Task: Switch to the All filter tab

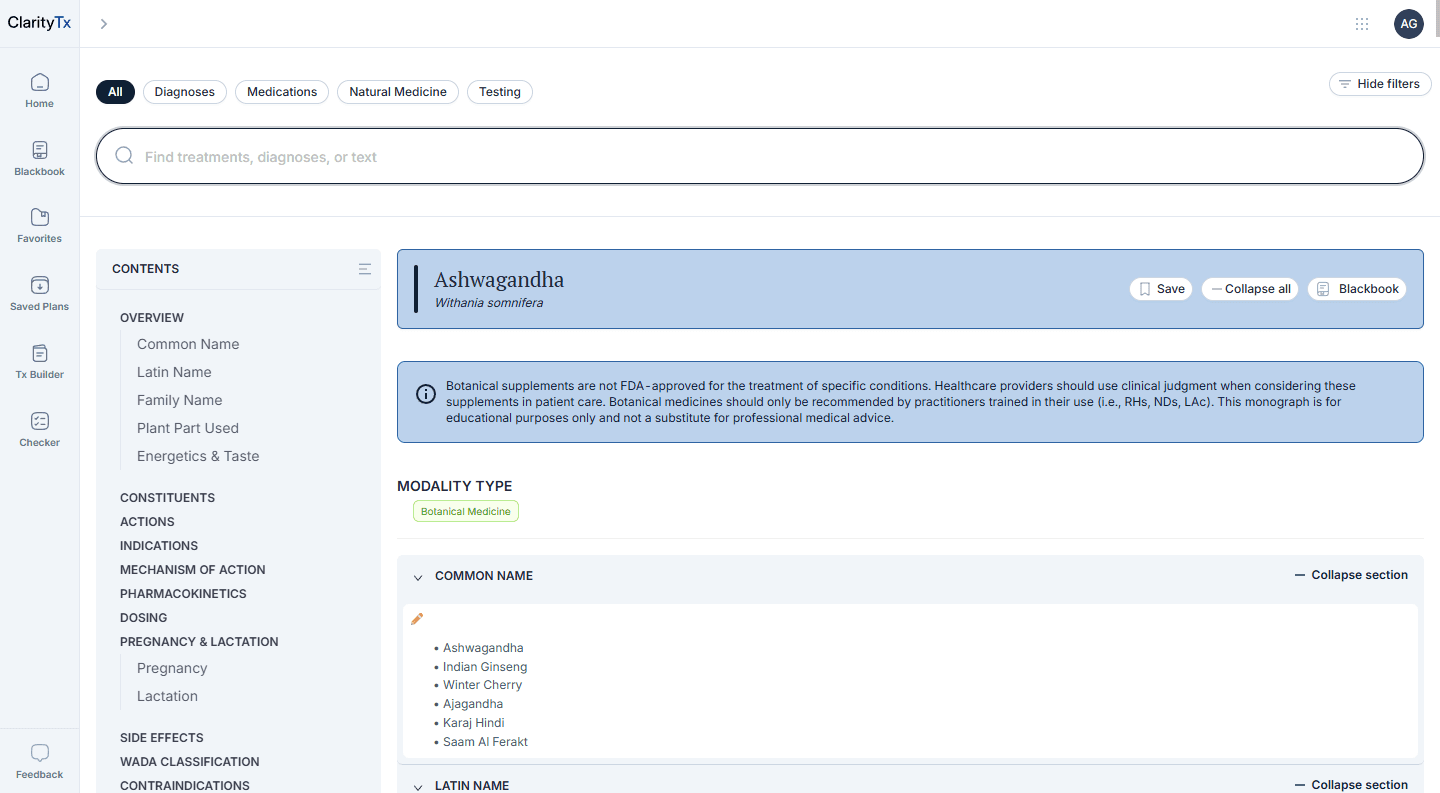Action: tap(115, 91)
